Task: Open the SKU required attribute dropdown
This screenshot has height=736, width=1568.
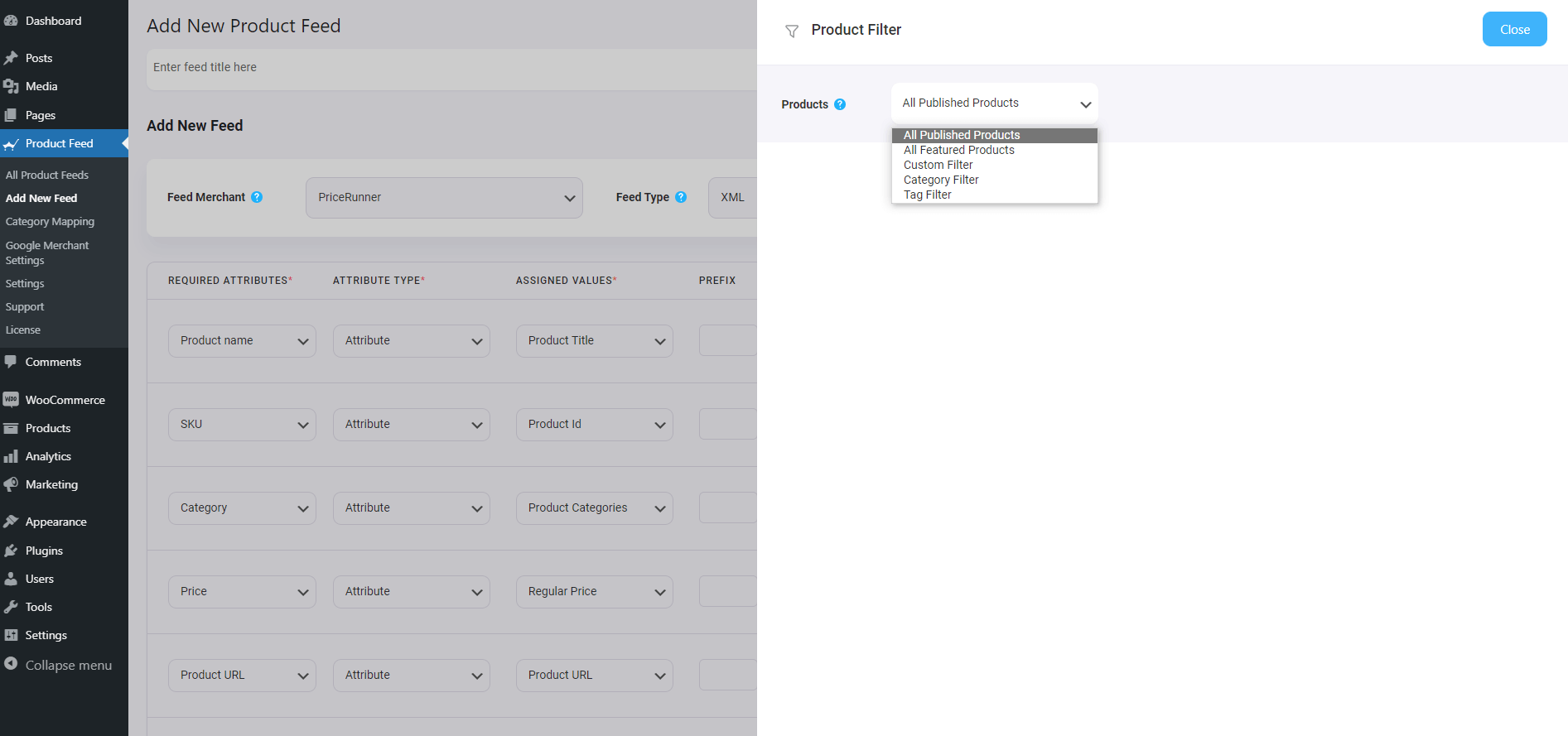Action: tap(242, 425)
